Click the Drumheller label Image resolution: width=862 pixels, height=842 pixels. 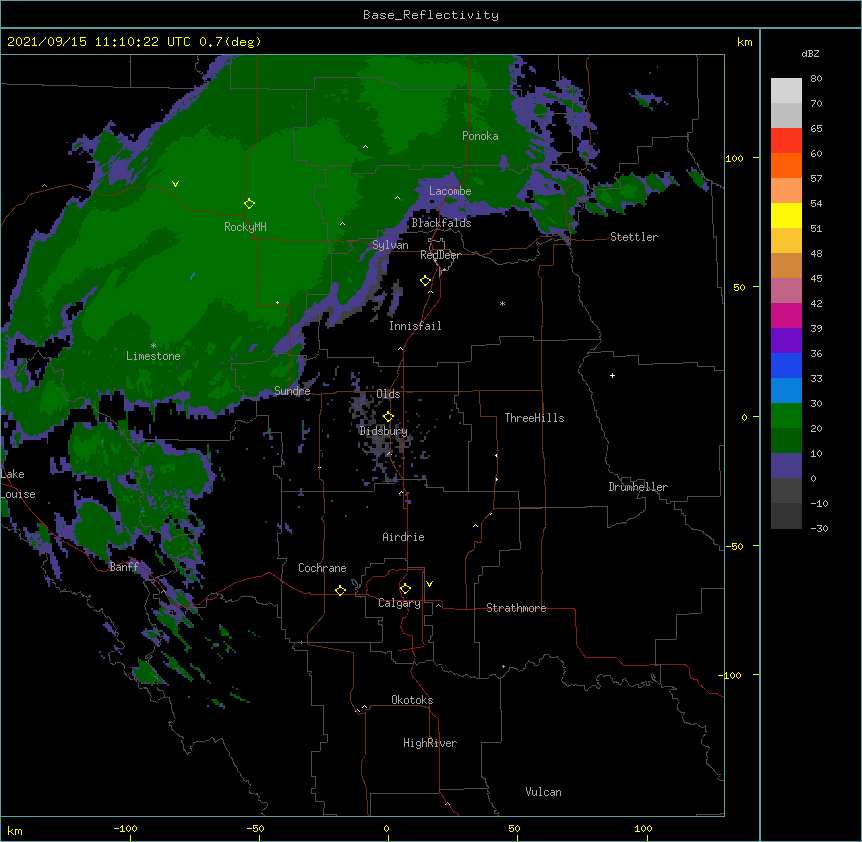tap(638, 487)
